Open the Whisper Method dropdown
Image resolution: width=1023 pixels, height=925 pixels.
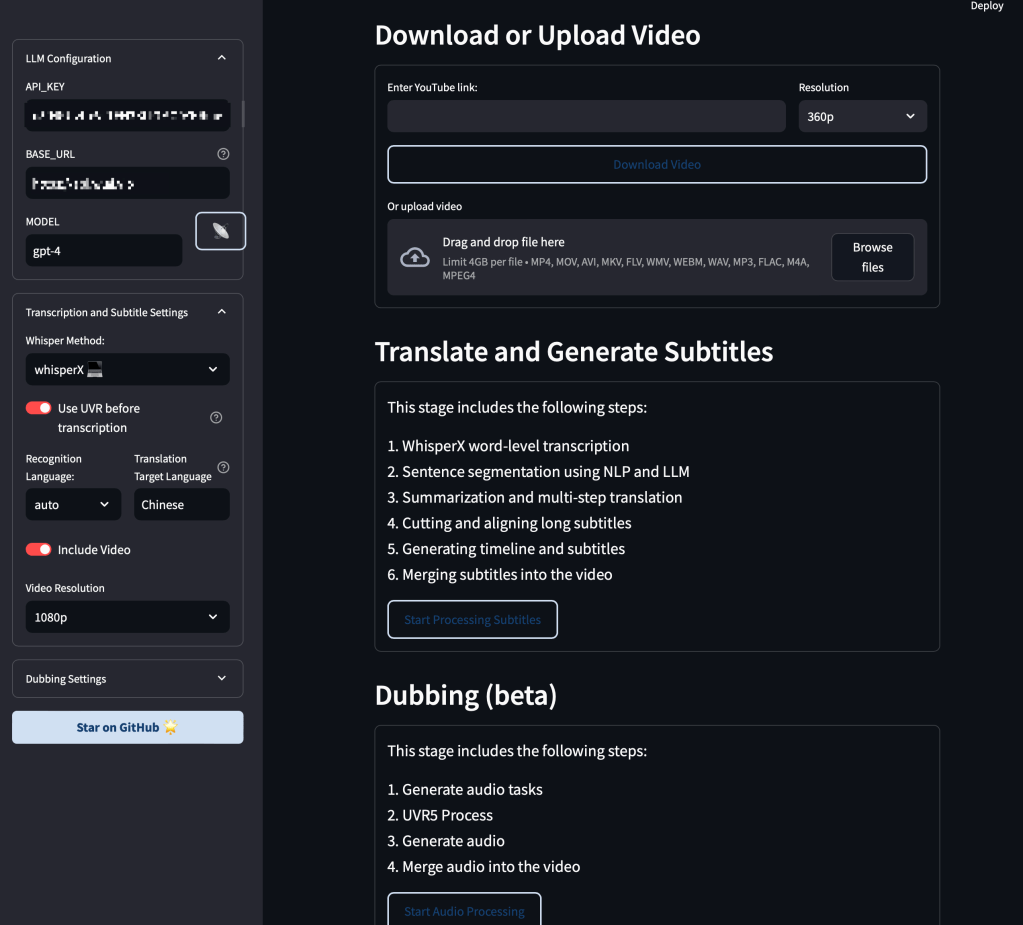[127, 370]
